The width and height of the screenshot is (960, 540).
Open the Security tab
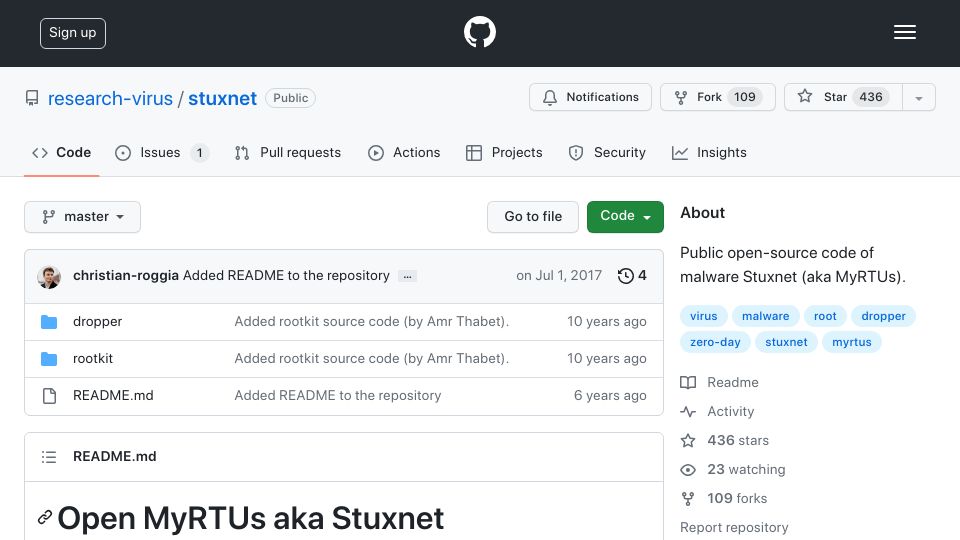pyautogui.click(x=607, y=152)
